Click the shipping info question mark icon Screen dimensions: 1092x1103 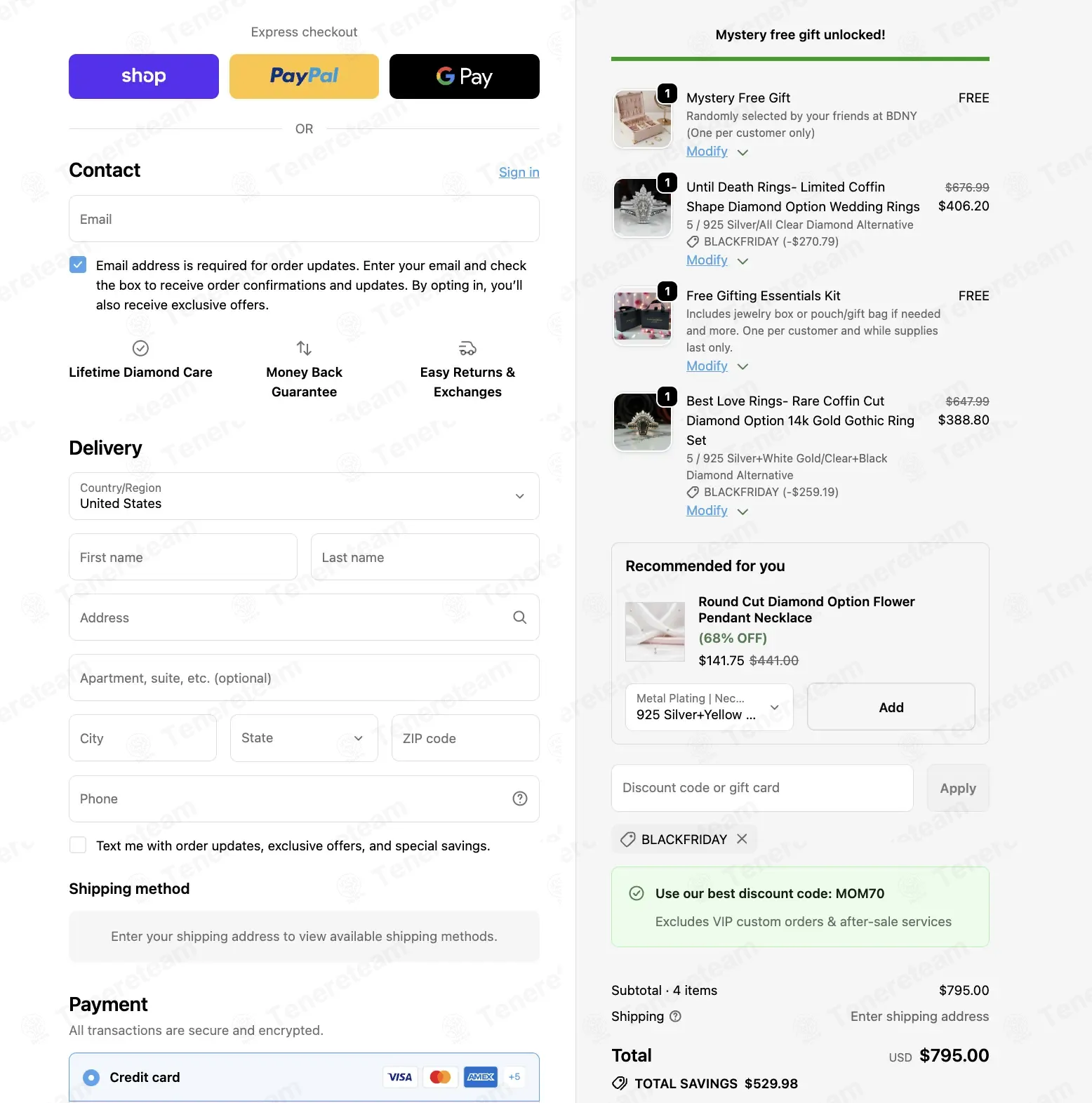[x=675, y=1016]
